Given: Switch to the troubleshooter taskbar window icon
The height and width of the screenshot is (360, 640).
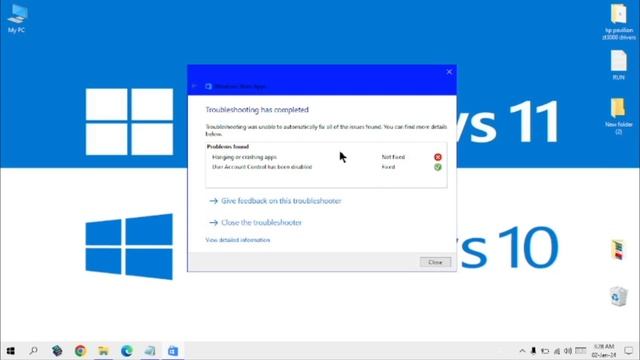Looking at the screenshot, I should [x=150, y=351].
